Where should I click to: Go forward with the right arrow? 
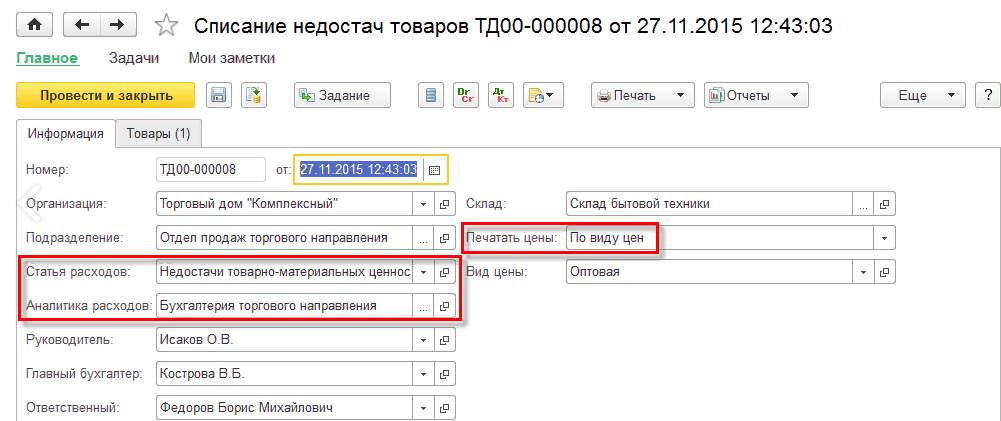click(x=117, y=24)
